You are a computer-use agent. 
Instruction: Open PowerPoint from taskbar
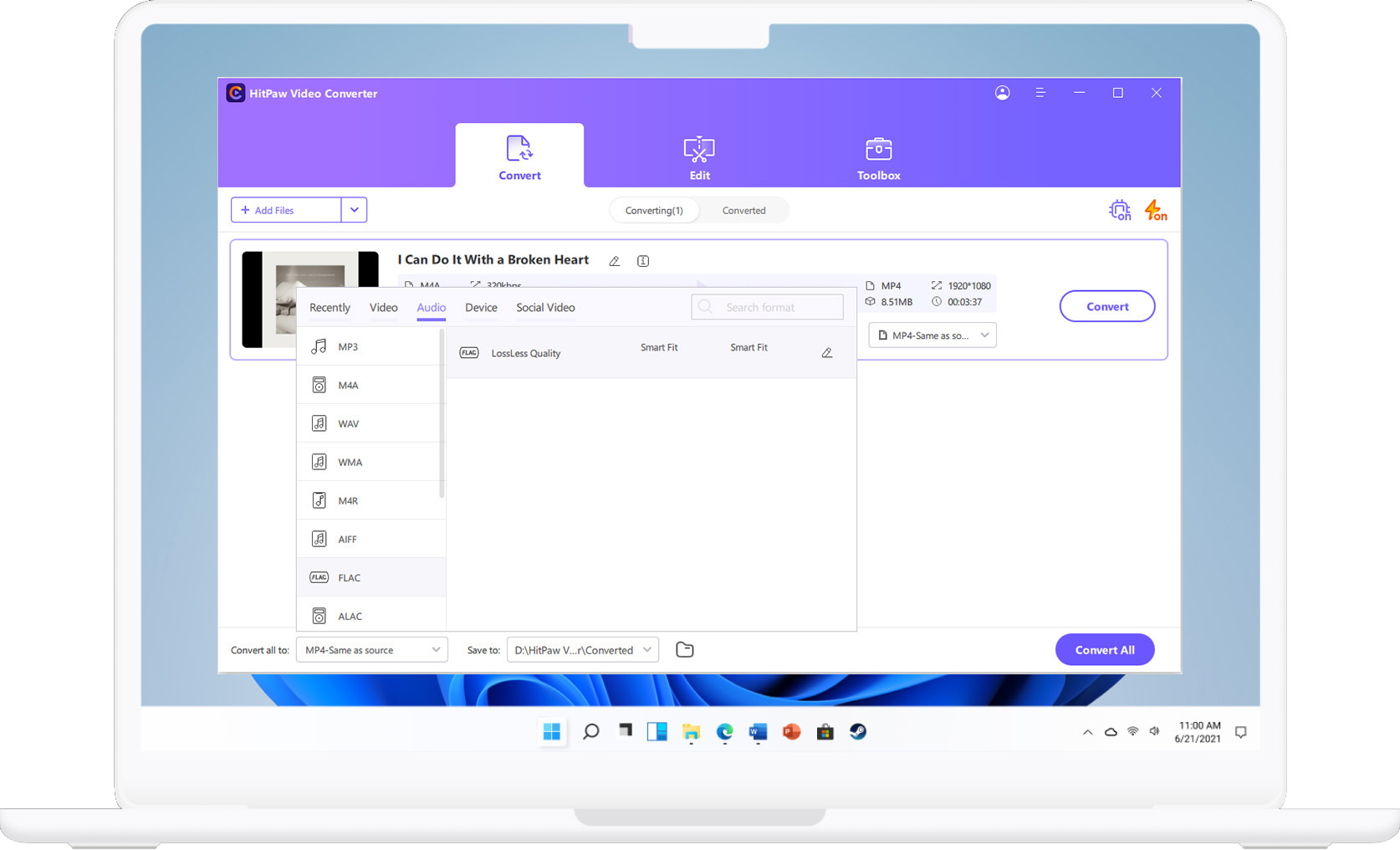click(791, 732)
